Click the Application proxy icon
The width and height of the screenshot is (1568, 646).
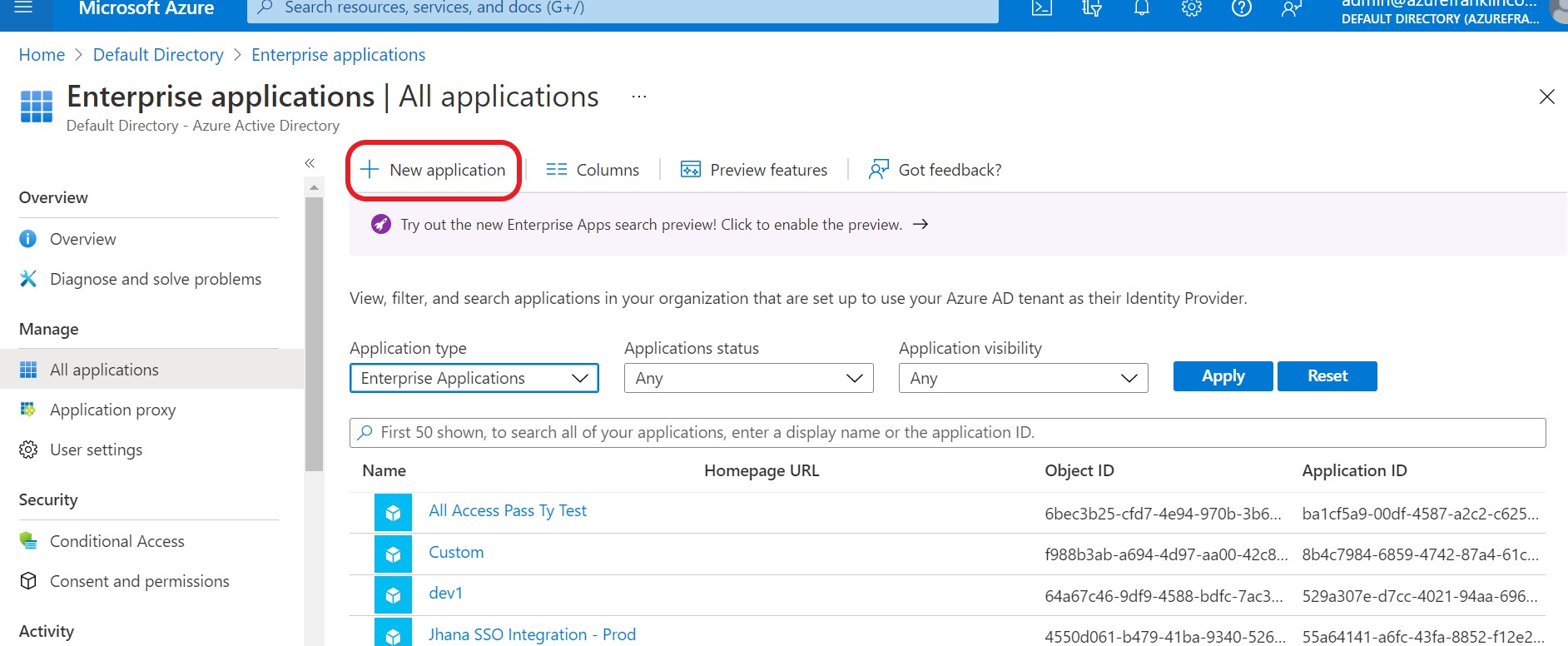click(28, 410)
